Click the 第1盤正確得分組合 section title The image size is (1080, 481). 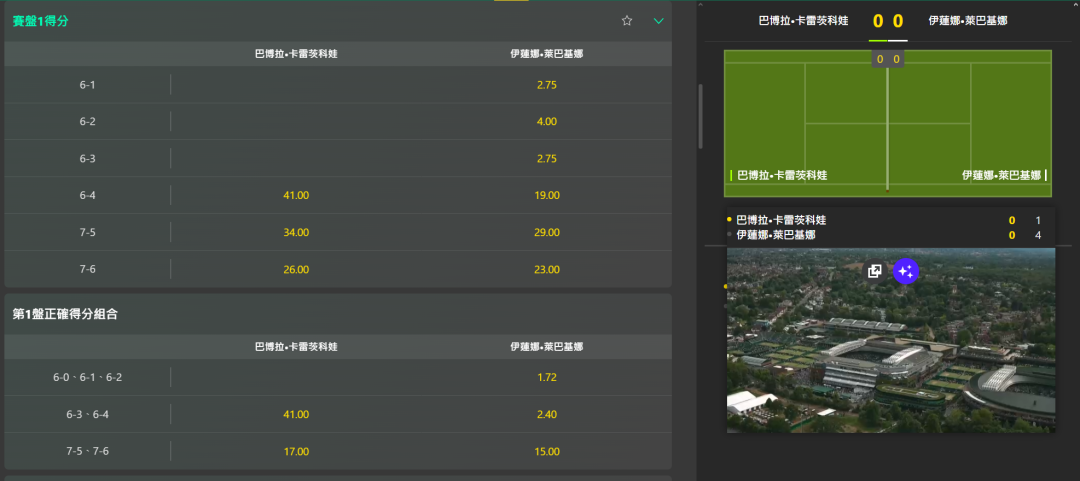pos(65,314)
